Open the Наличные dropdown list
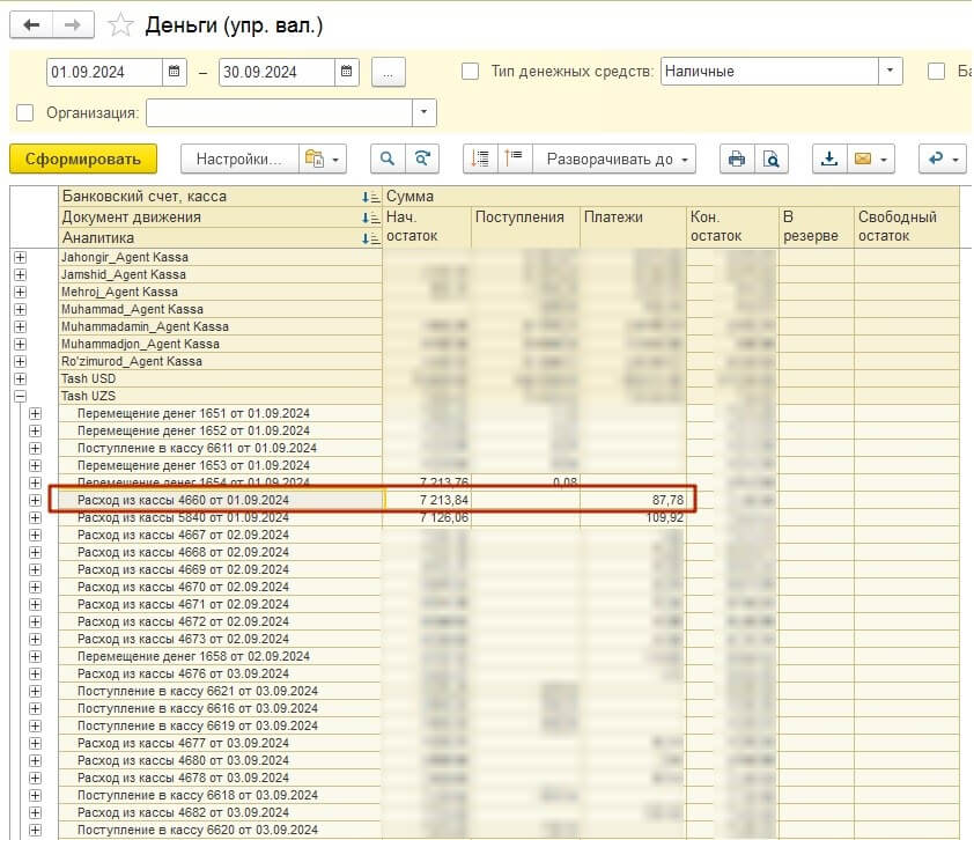Image resolution: width=974 pixels, height=841 pixels. coord(890,72)
